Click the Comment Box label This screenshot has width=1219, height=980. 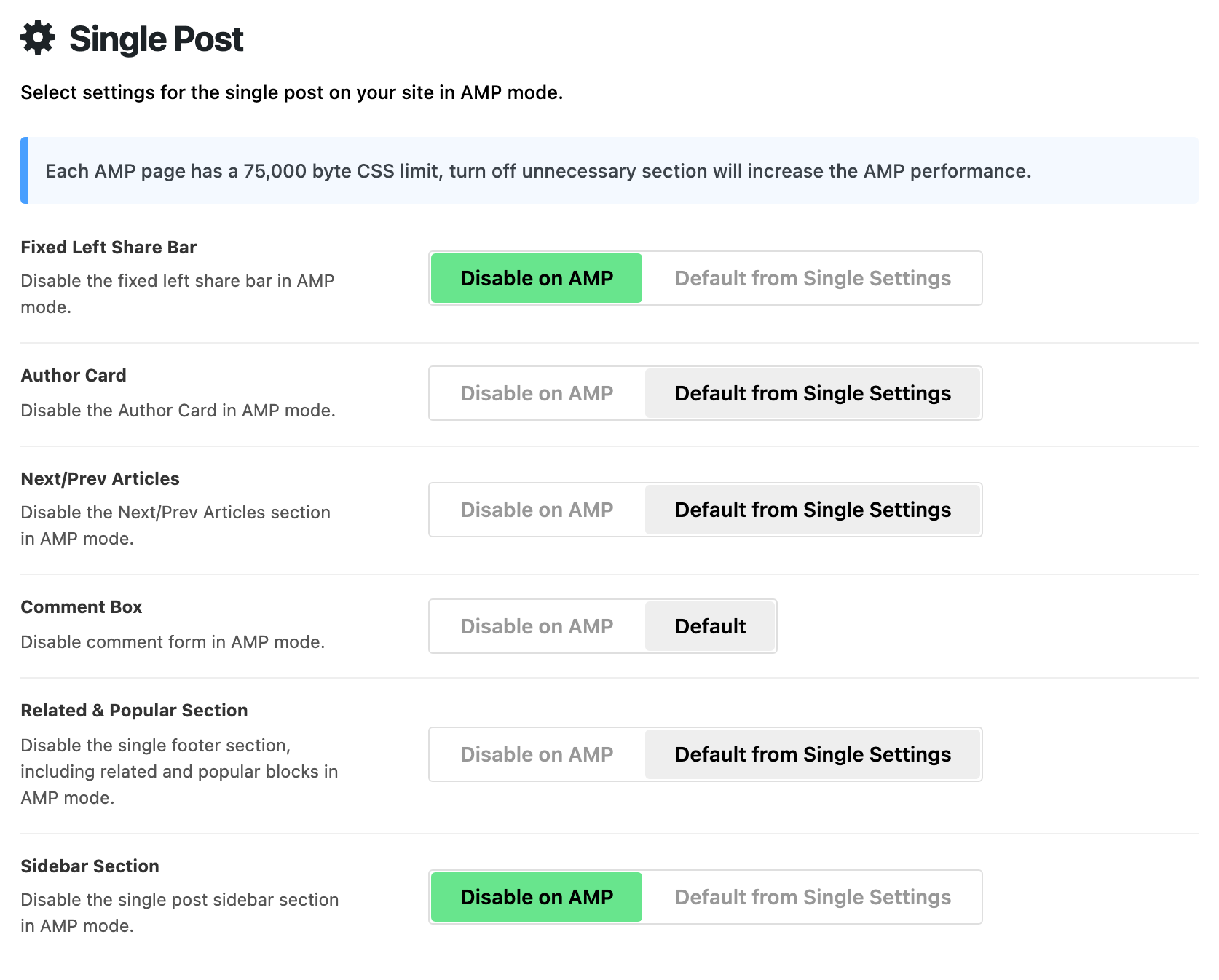(x=82, y=607)
